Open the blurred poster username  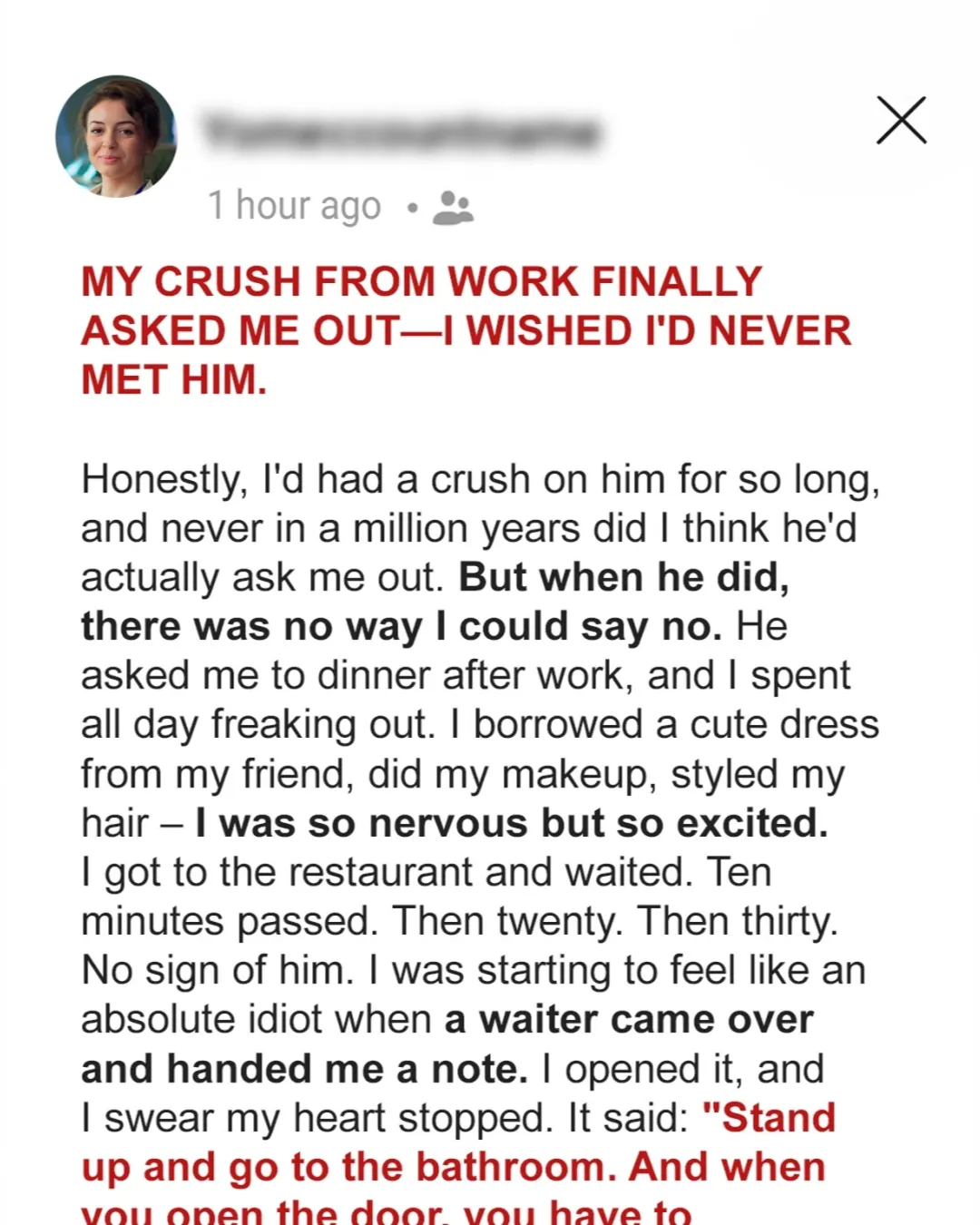click(x=400, y=132)
